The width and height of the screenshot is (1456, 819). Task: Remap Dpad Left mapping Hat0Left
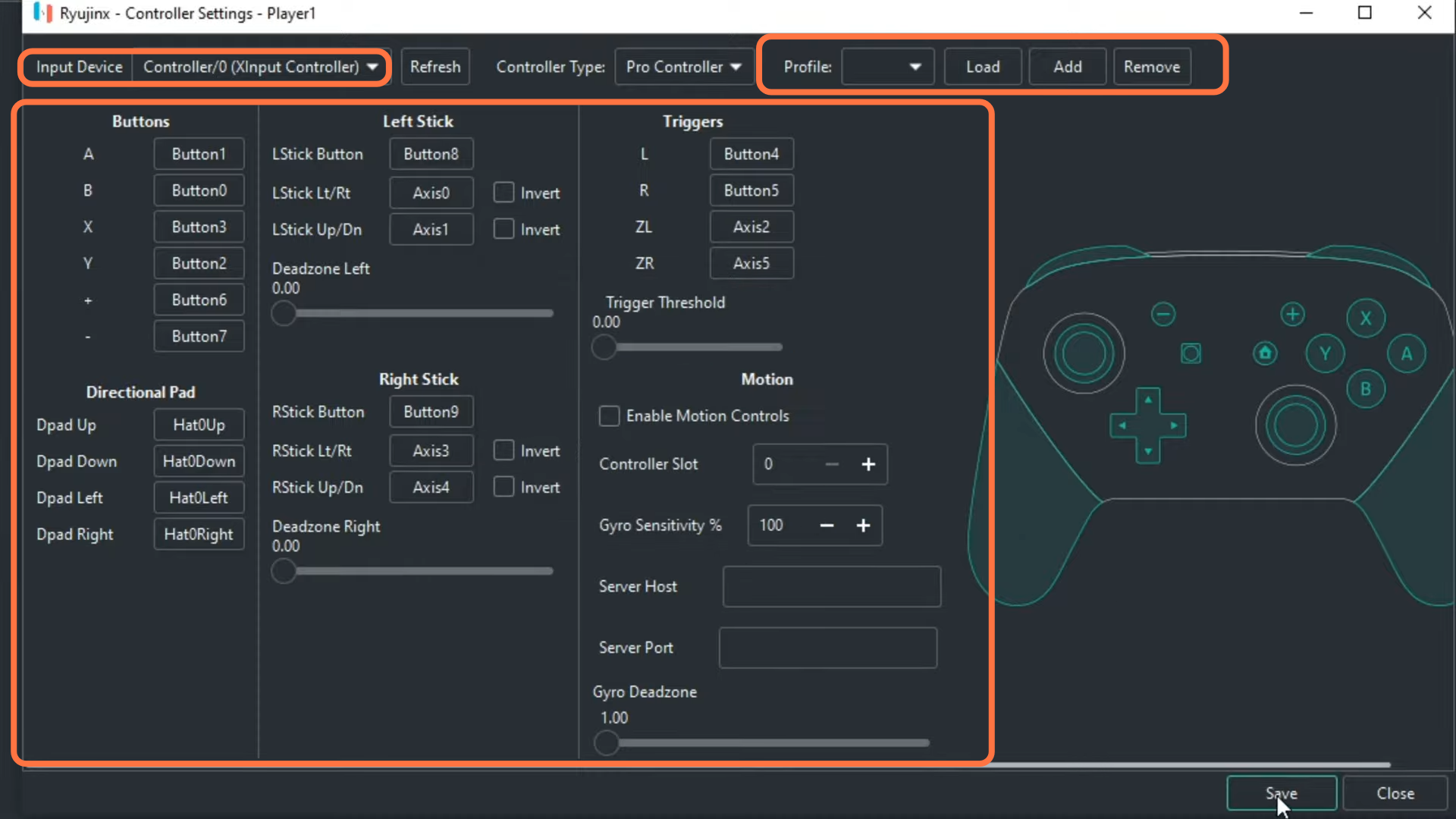pos(199,497)
